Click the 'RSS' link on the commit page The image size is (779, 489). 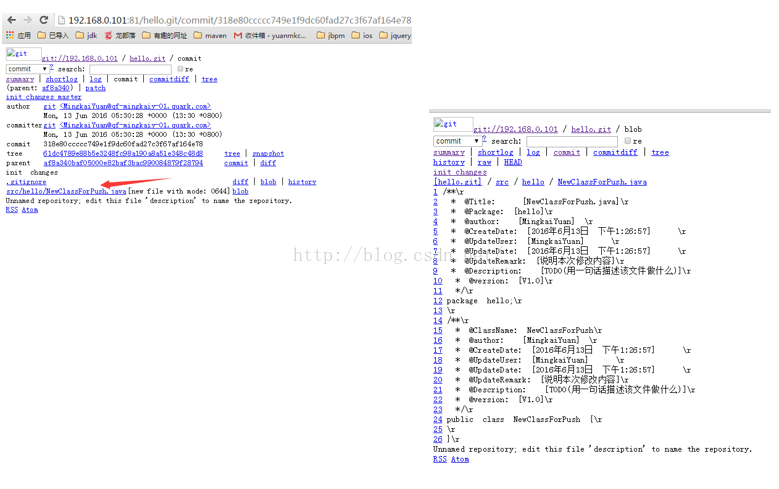pyautogui.click(x=12, y=210)
